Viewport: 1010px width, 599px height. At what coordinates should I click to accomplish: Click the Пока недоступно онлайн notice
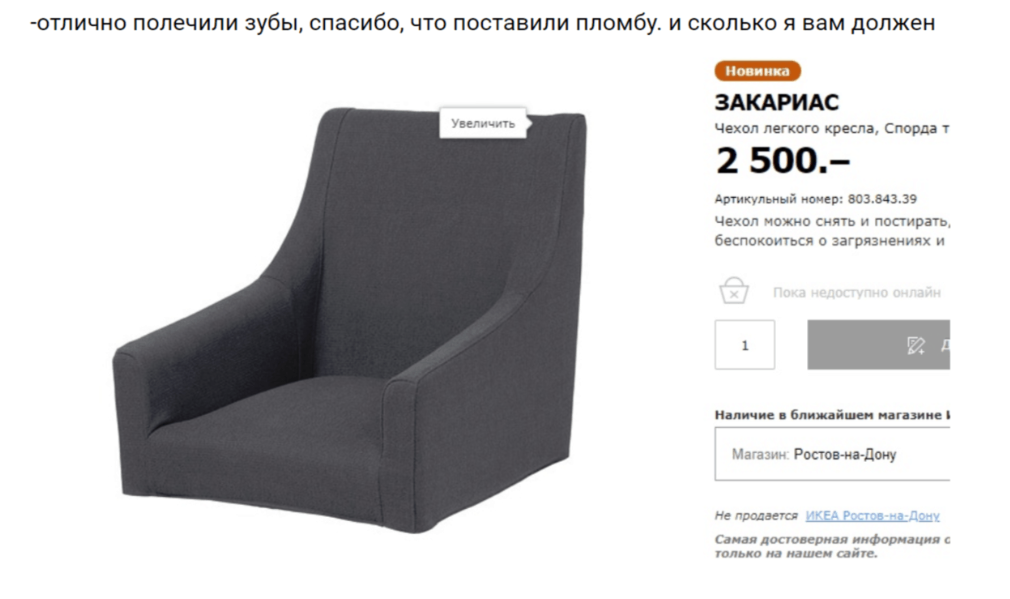(x=857, y=292)
